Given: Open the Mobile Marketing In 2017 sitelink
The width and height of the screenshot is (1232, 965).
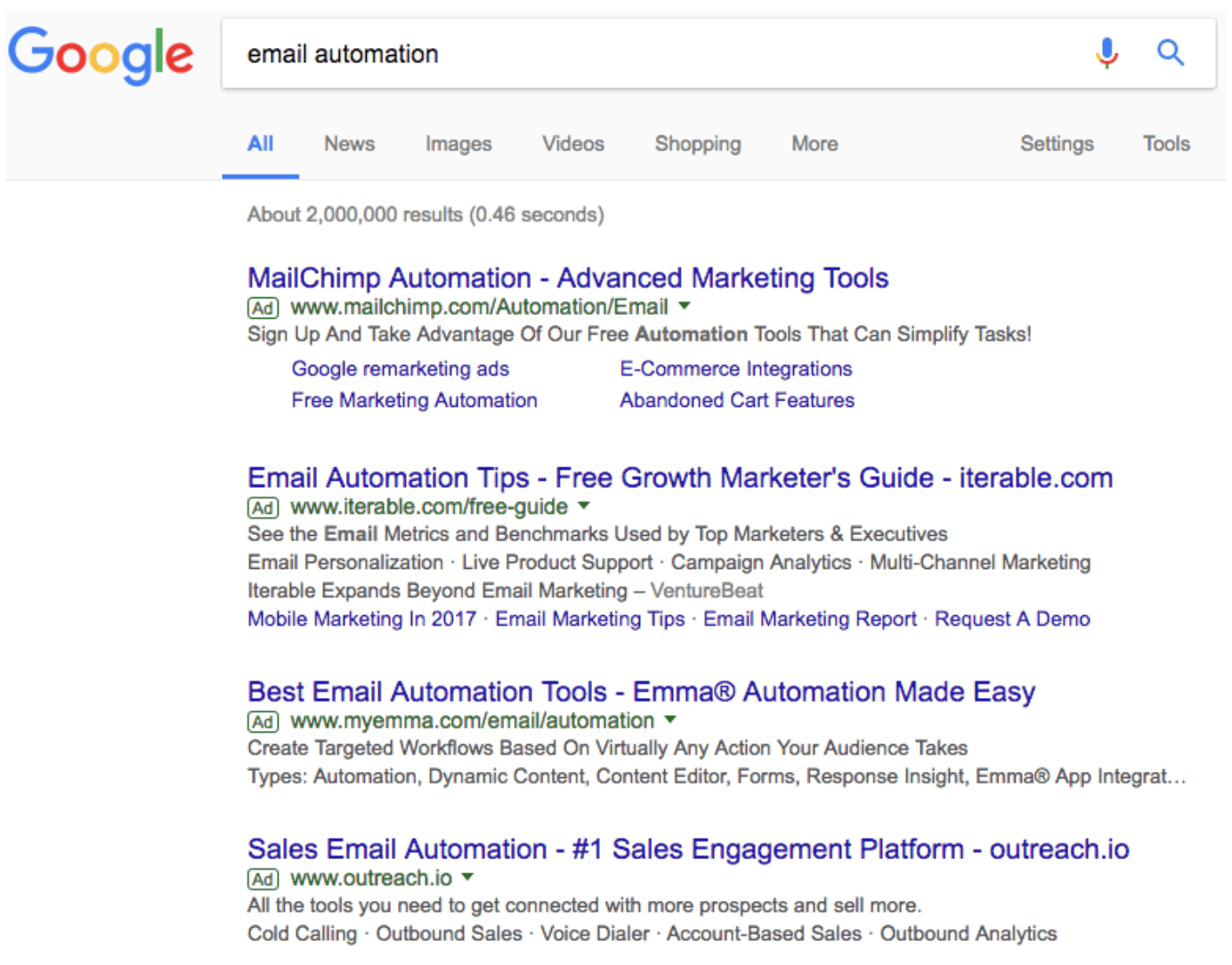Looking at the screenshot, I should click(x=362, y=620).
